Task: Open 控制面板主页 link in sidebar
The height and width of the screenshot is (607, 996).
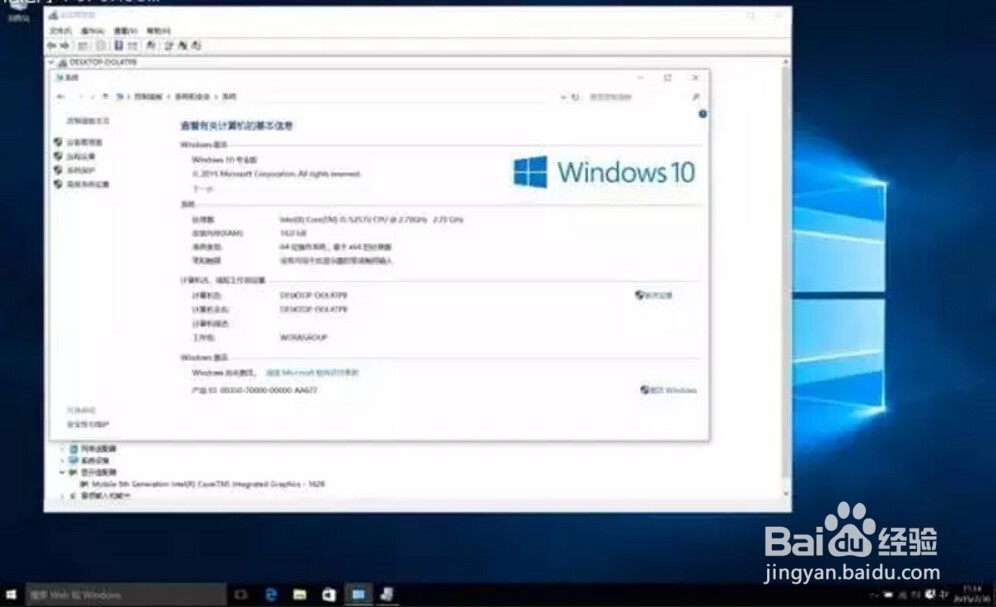Action: coord(88,121)
